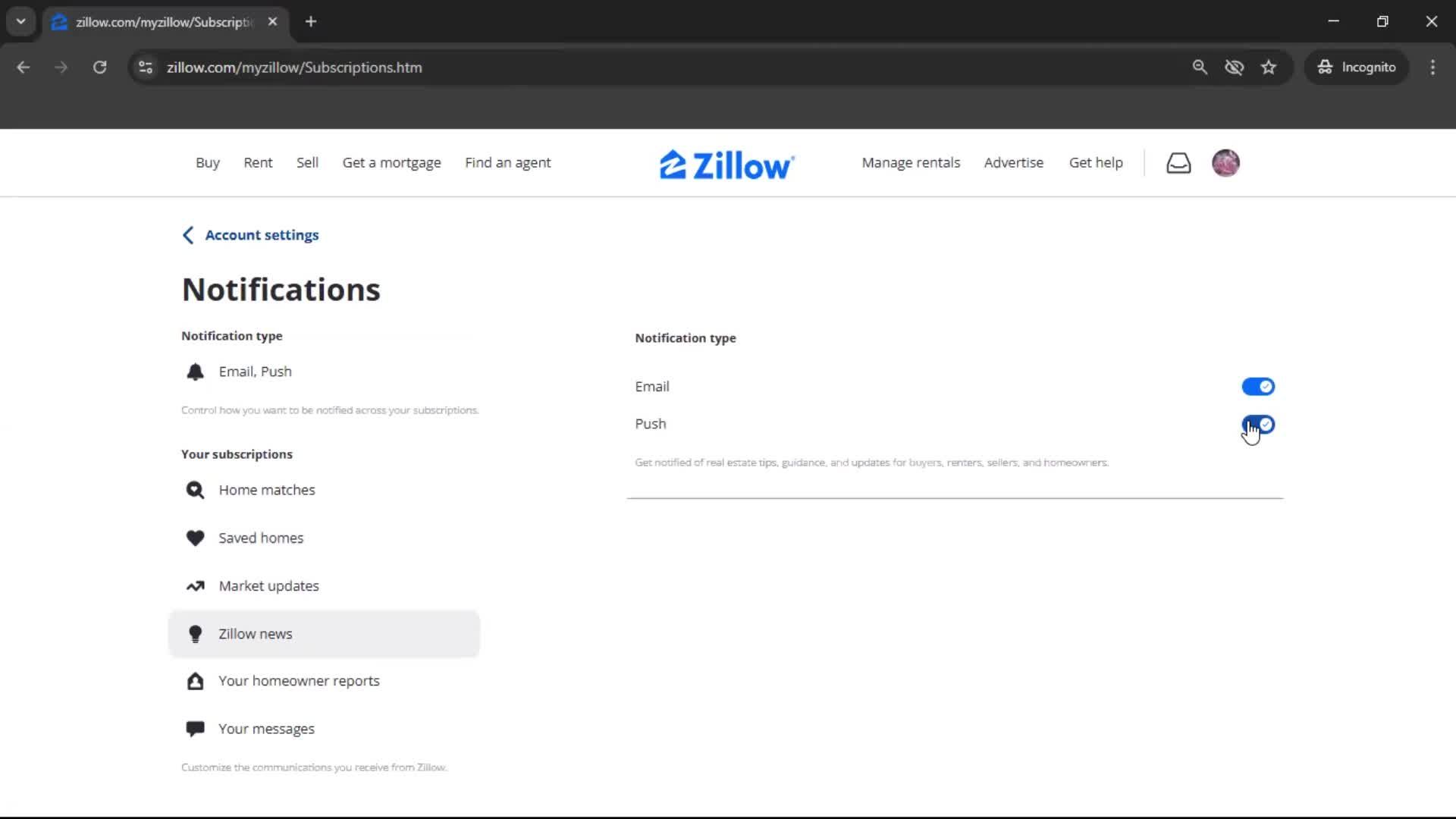Click the Manage rentals link
The image size is (1456, 819).
(910, 162)
